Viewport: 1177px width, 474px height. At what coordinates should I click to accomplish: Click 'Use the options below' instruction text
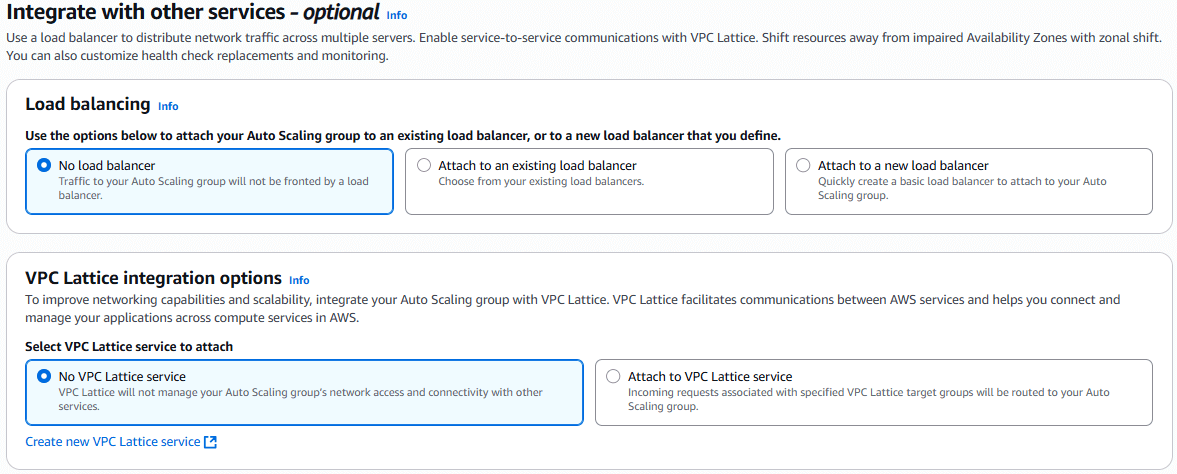coord(402,135)
